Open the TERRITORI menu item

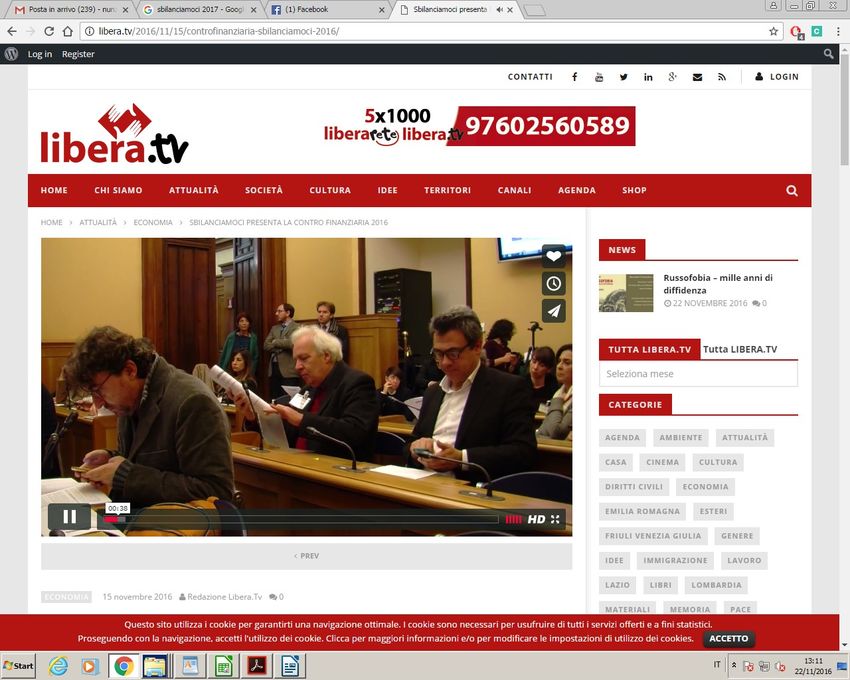[x=447, y=191]
